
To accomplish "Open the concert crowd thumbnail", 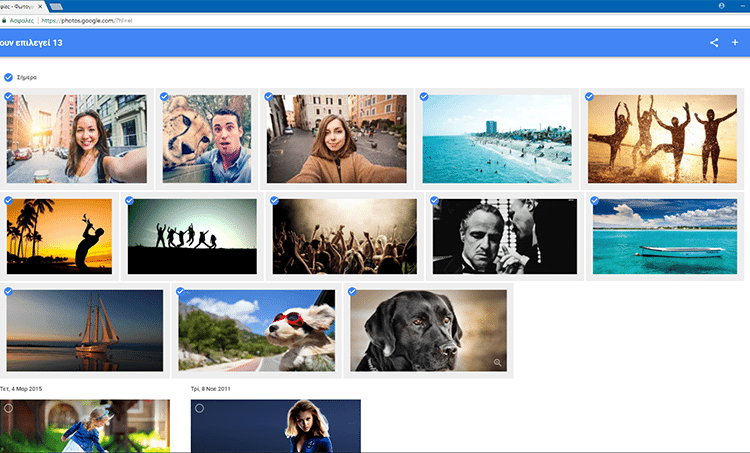I will point(345,236).
